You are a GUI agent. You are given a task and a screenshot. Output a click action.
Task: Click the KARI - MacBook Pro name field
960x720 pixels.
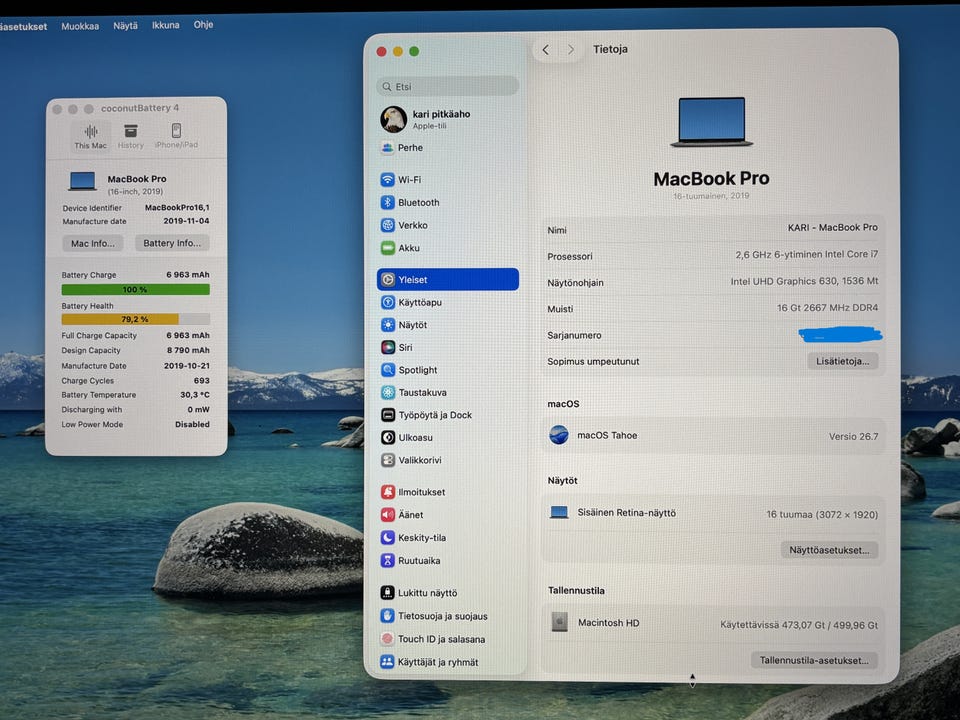tap(832, 227)
